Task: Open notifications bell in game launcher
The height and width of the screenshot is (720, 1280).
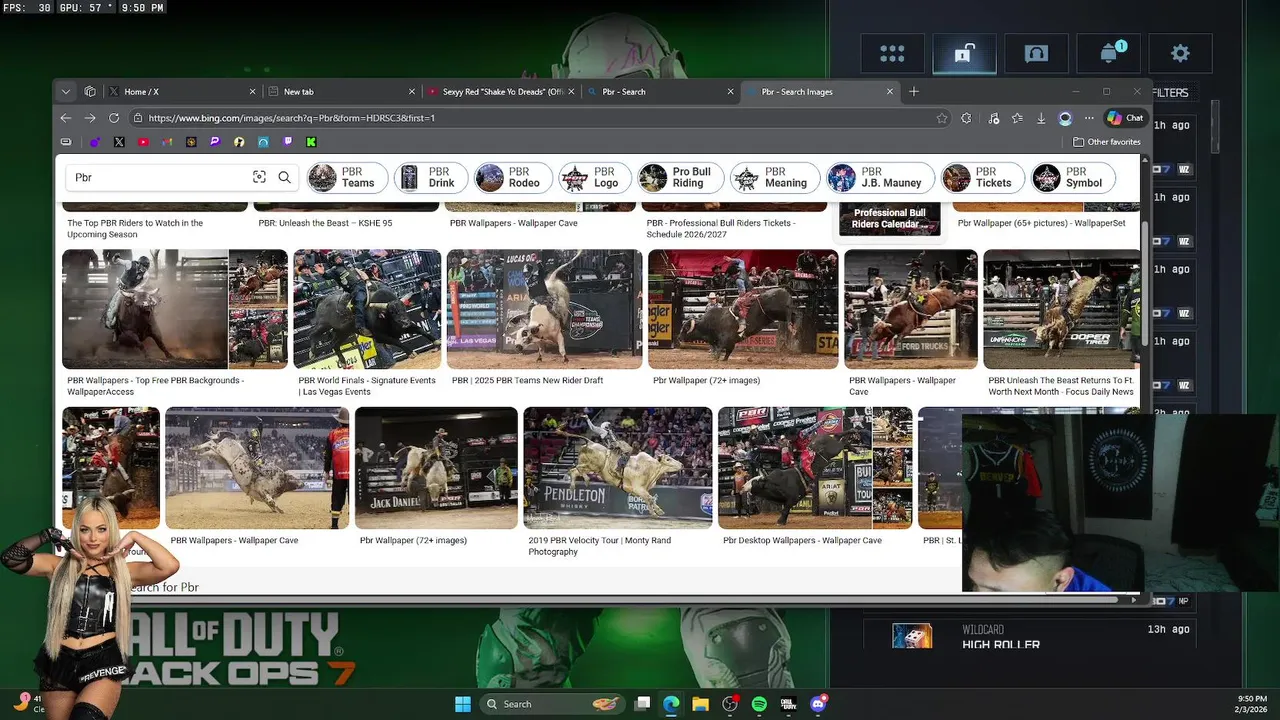Action: tap(1109, 54)
